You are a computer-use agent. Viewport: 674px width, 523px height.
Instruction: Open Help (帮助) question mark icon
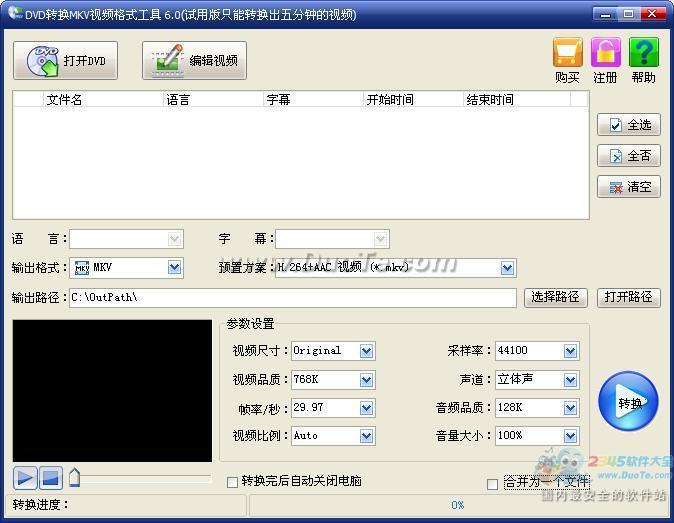tap(643, 54)
